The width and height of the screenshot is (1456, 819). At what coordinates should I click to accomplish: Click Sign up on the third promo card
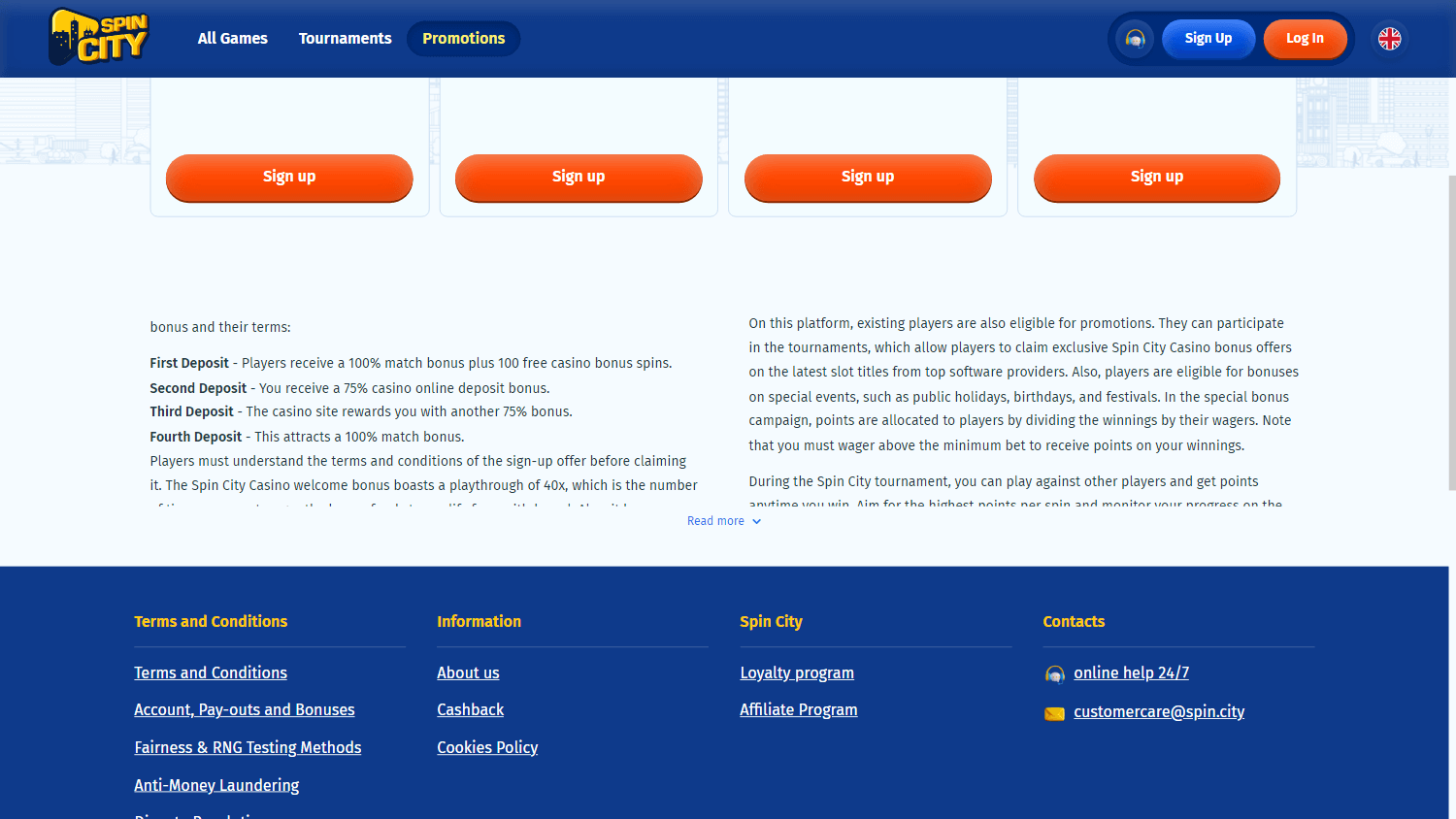coord(868,178)
